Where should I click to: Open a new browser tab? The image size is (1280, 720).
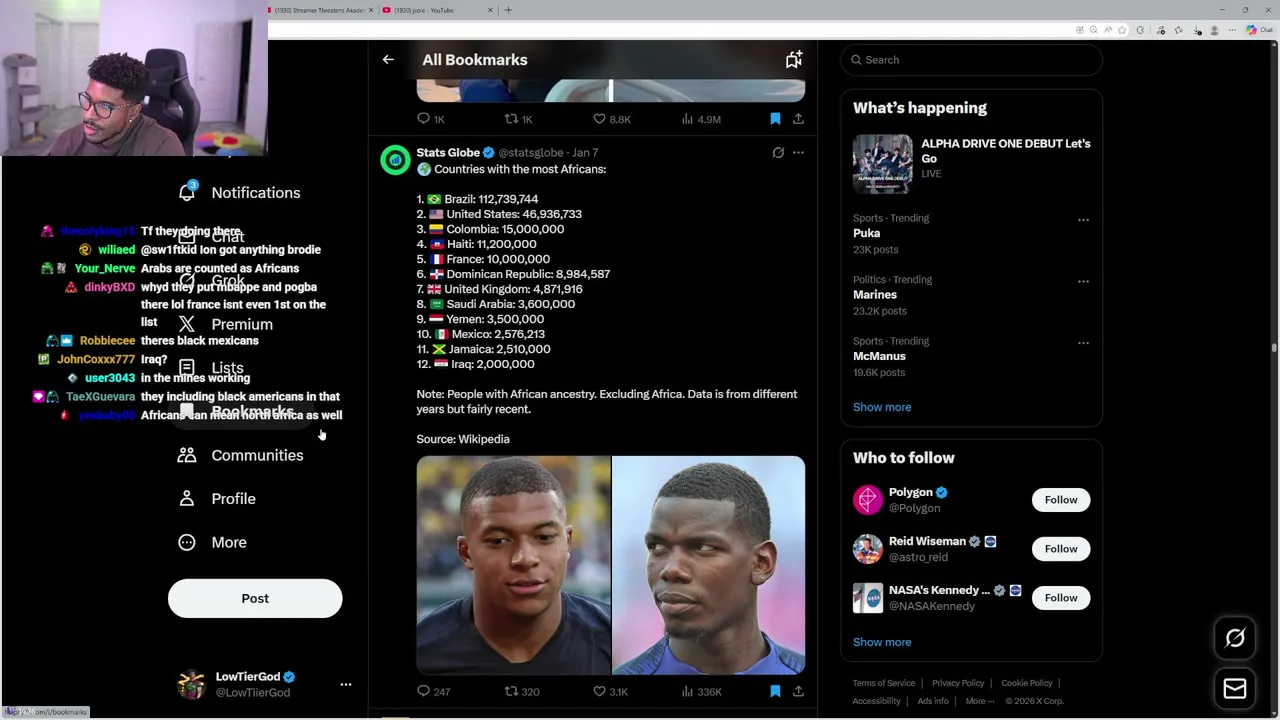(508, 10)
